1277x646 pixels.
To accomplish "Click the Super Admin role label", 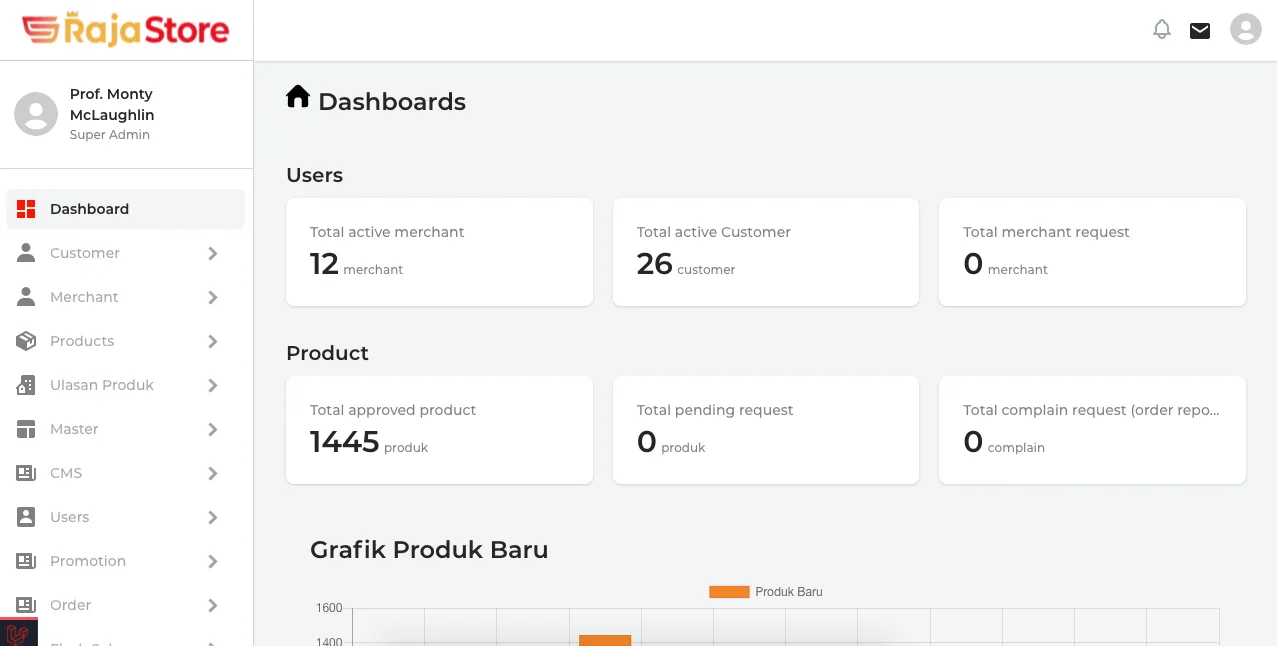I will point(110,135).
